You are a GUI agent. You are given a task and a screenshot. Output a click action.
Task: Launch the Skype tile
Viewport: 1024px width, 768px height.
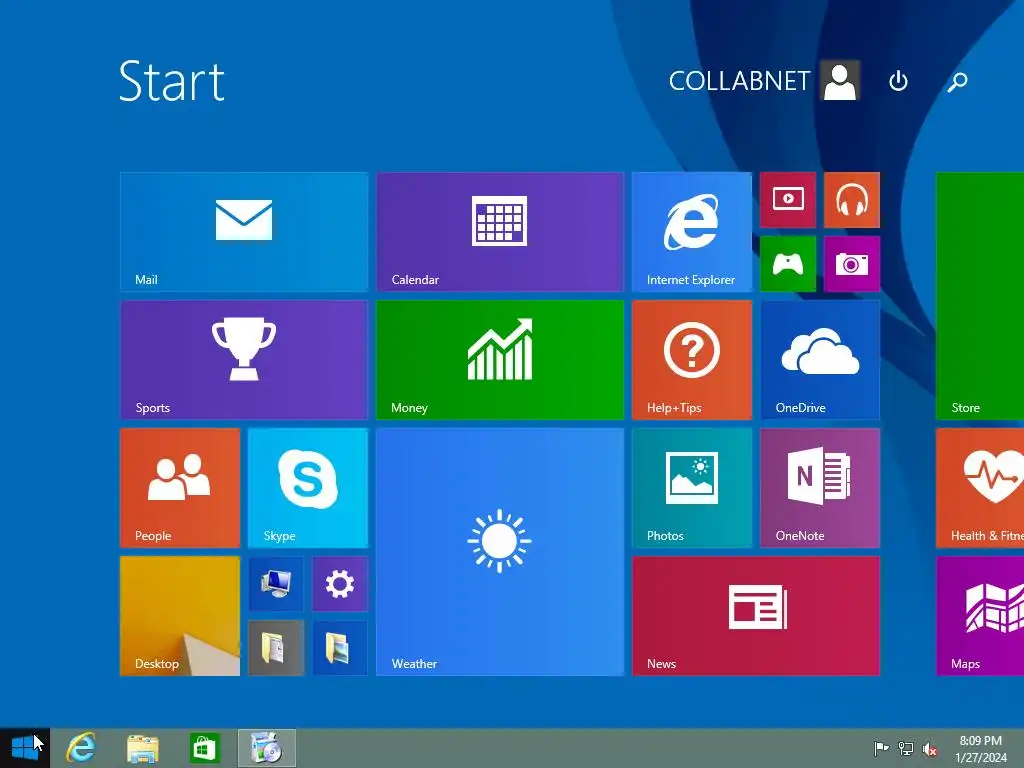pos(308,487)
